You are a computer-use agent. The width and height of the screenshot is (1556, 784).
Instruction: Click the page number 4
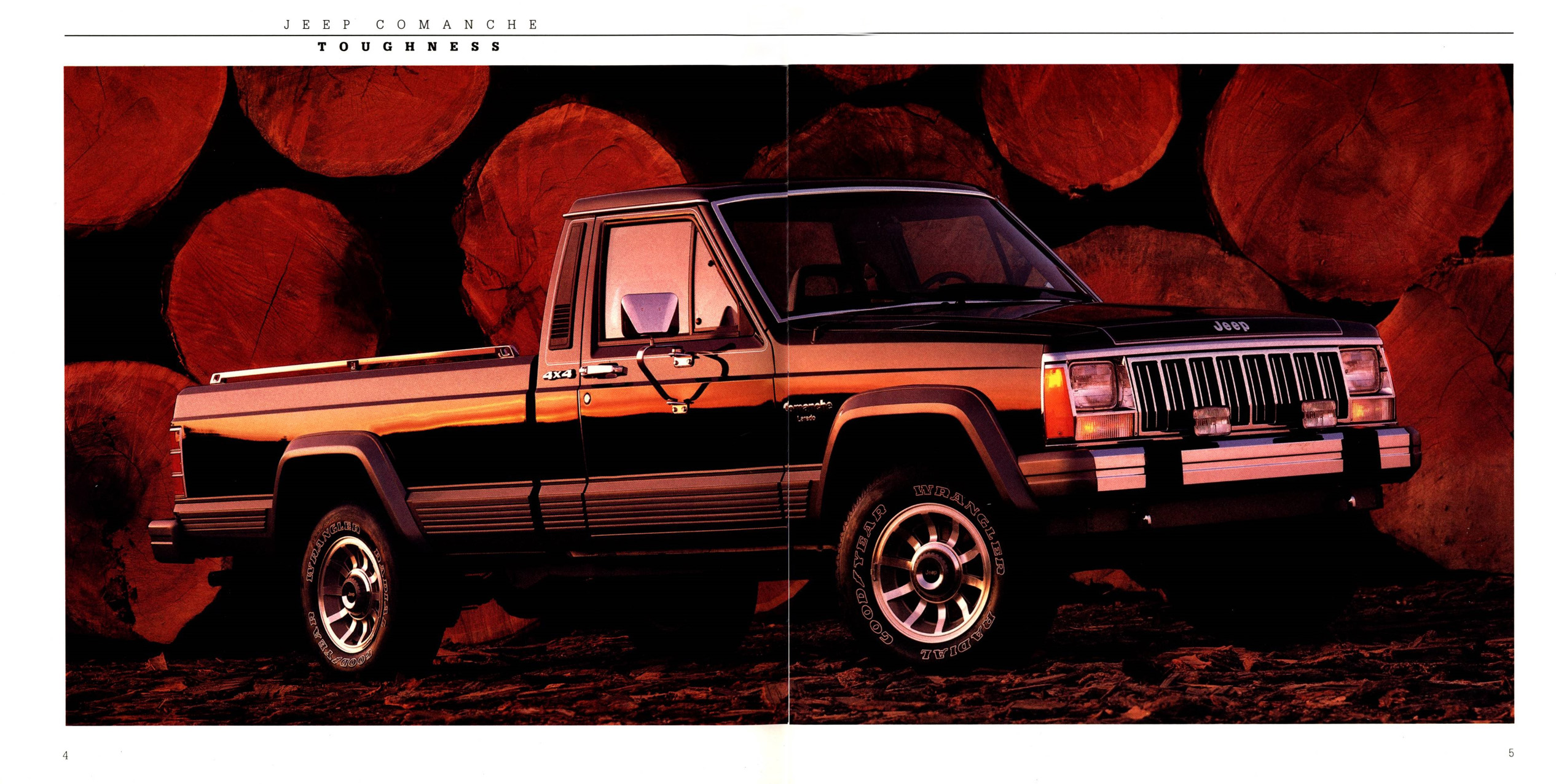click(x=66, y=756)
